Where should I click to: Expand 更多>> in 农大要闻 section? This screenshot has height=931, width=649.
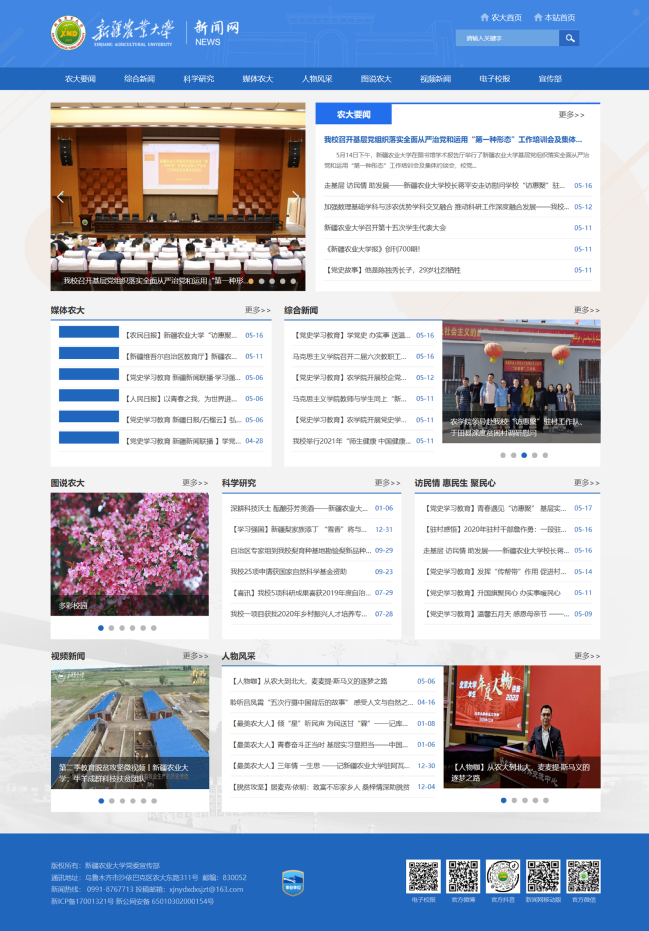(571, 115)
